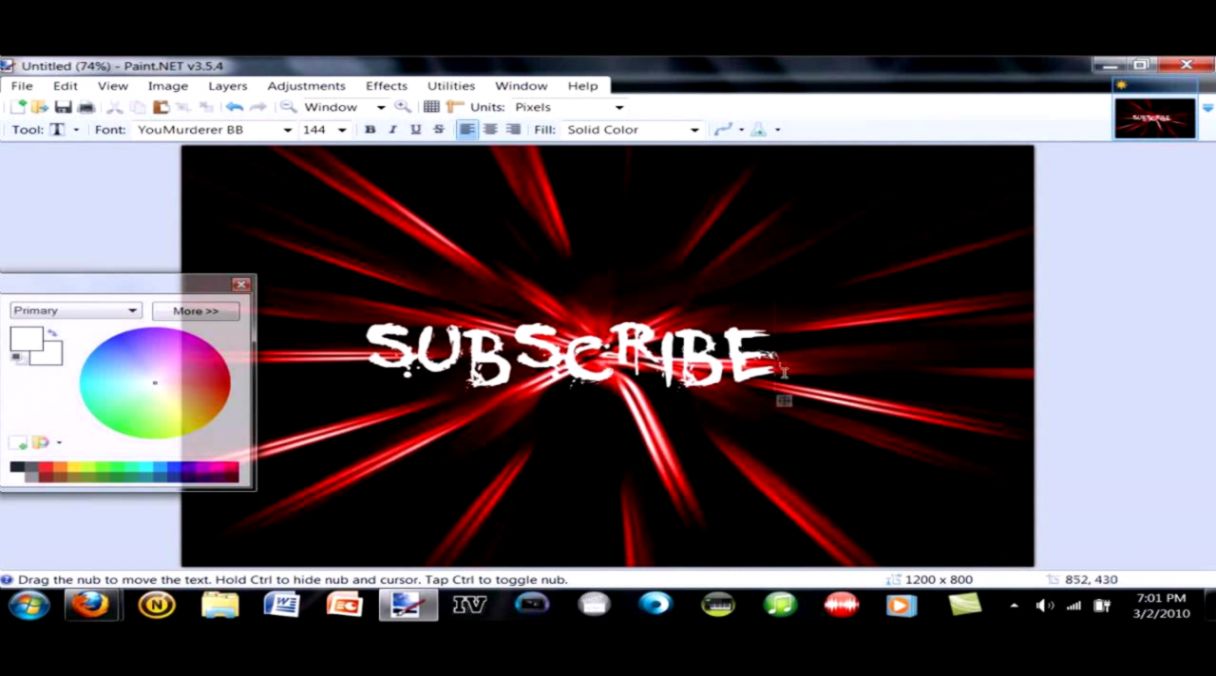Screen dimensions: 1216x676
Task: Open the Edit menu
Action: [x=65, y=86]
